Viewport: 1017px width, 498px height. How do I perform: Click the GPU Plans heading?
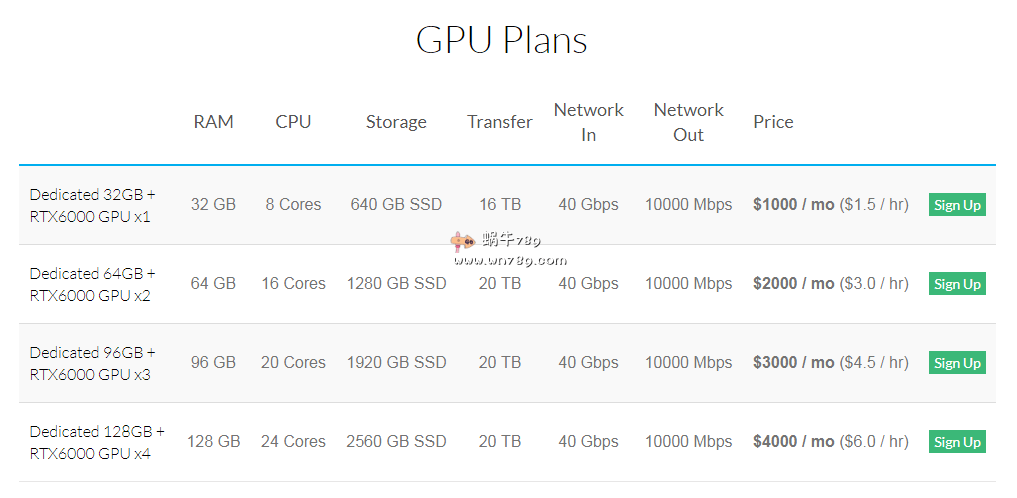pos(501,40)
